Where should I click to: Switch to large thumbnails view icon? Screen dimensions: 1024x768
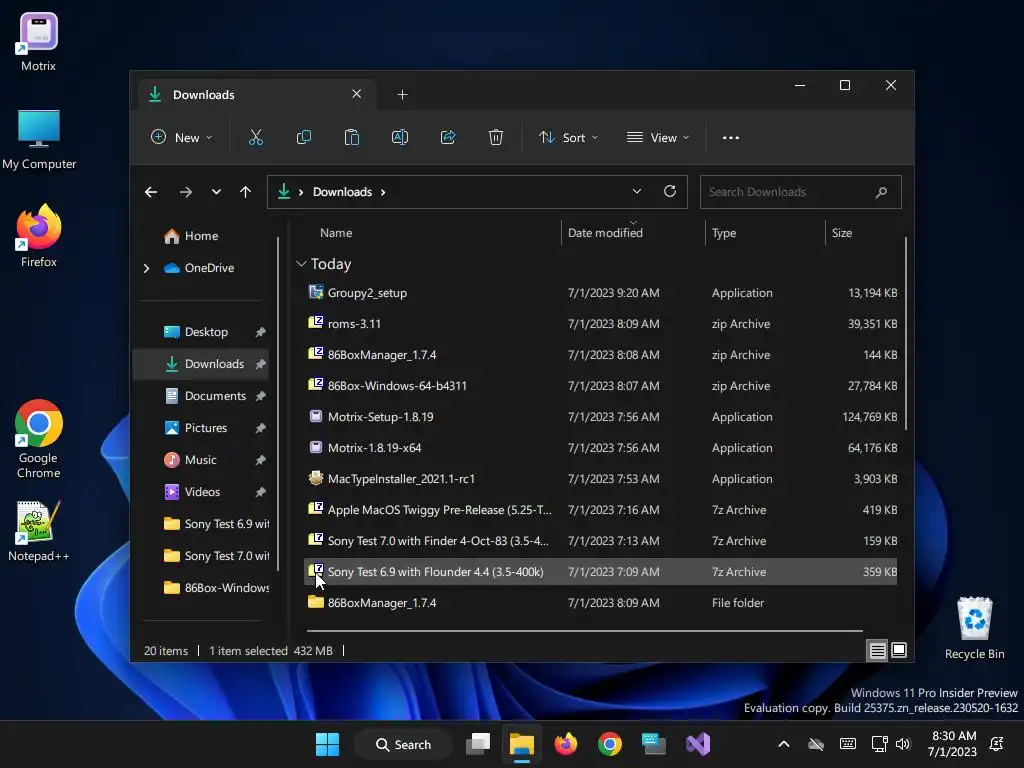tap(899, 650)
